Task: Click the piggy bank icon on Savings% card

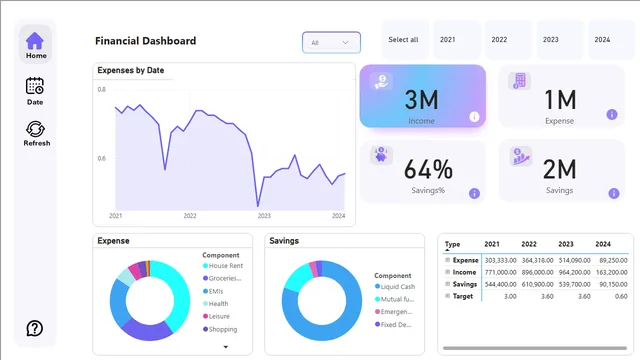Action: tap(382, 155)
